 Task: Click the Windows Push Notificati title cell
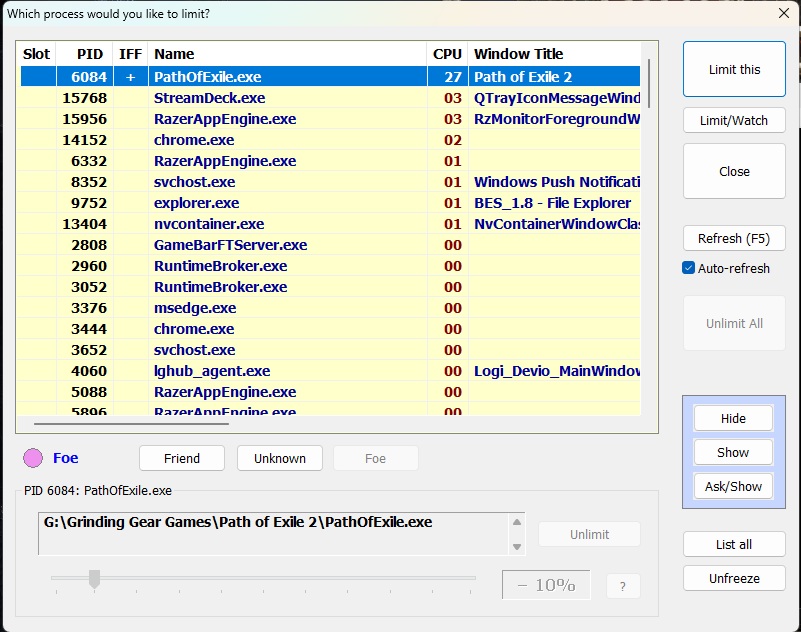554,181
